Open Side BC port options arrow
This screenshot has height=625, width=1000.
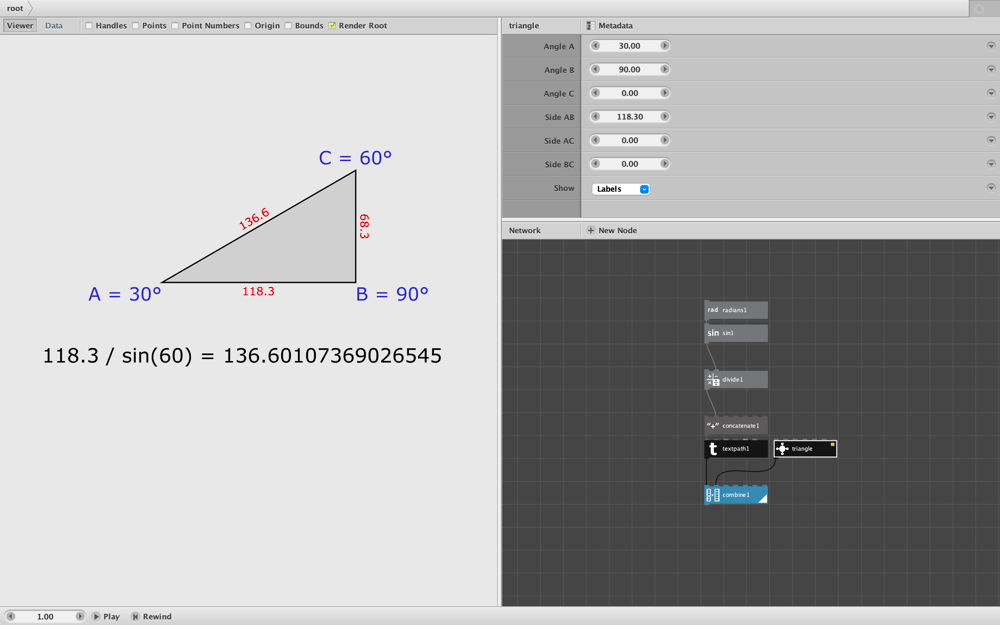[x=990, y=164]
